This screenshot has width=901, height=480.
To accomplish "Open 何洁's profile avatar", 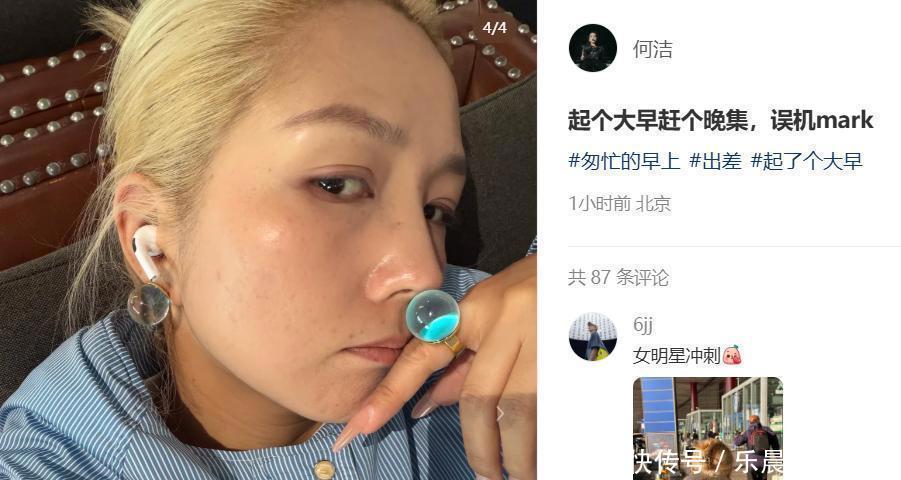I will 592,48.
